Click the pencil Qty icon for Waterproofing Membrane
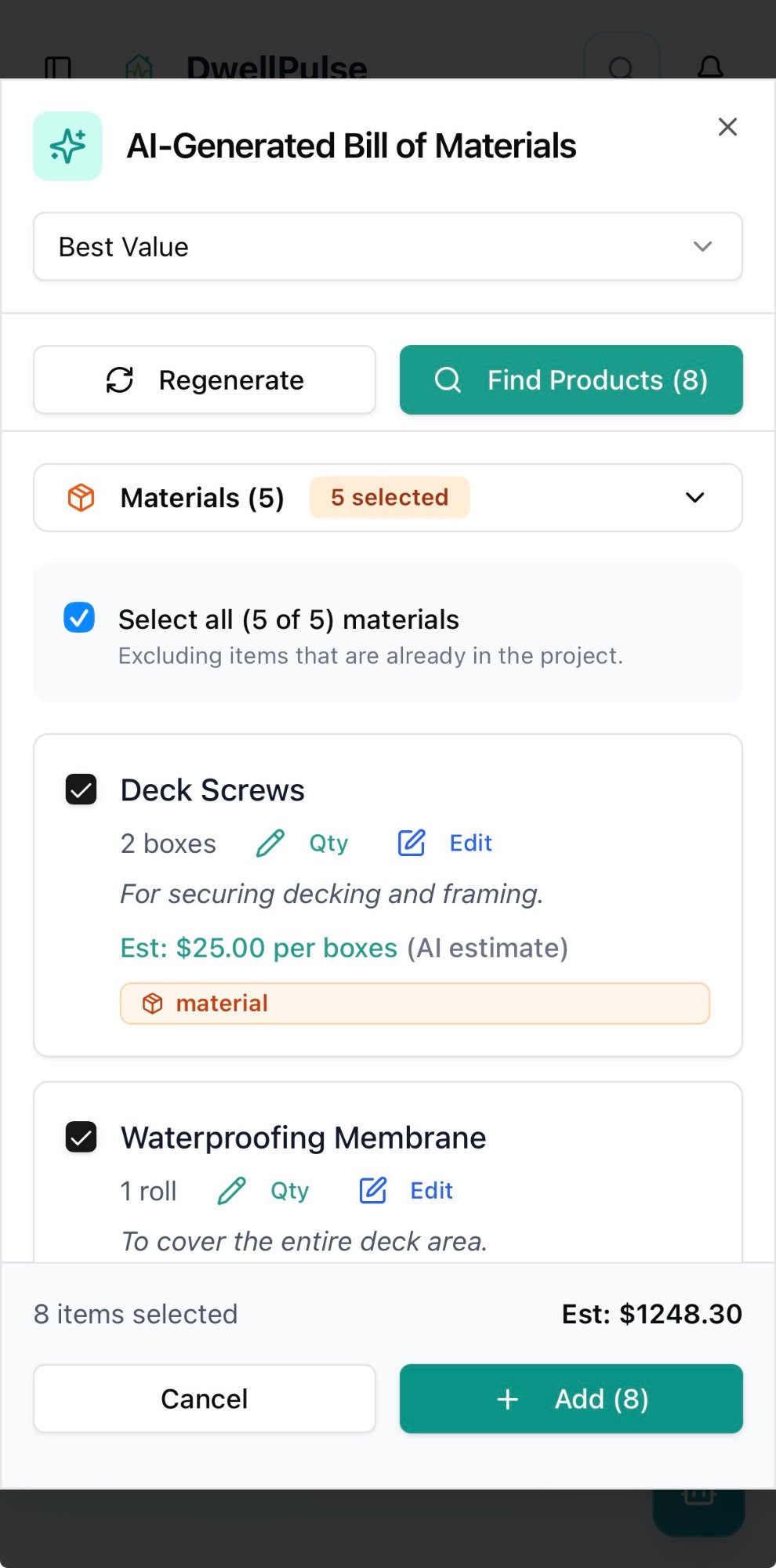 pyautogui.click(x=230, y=1190)
